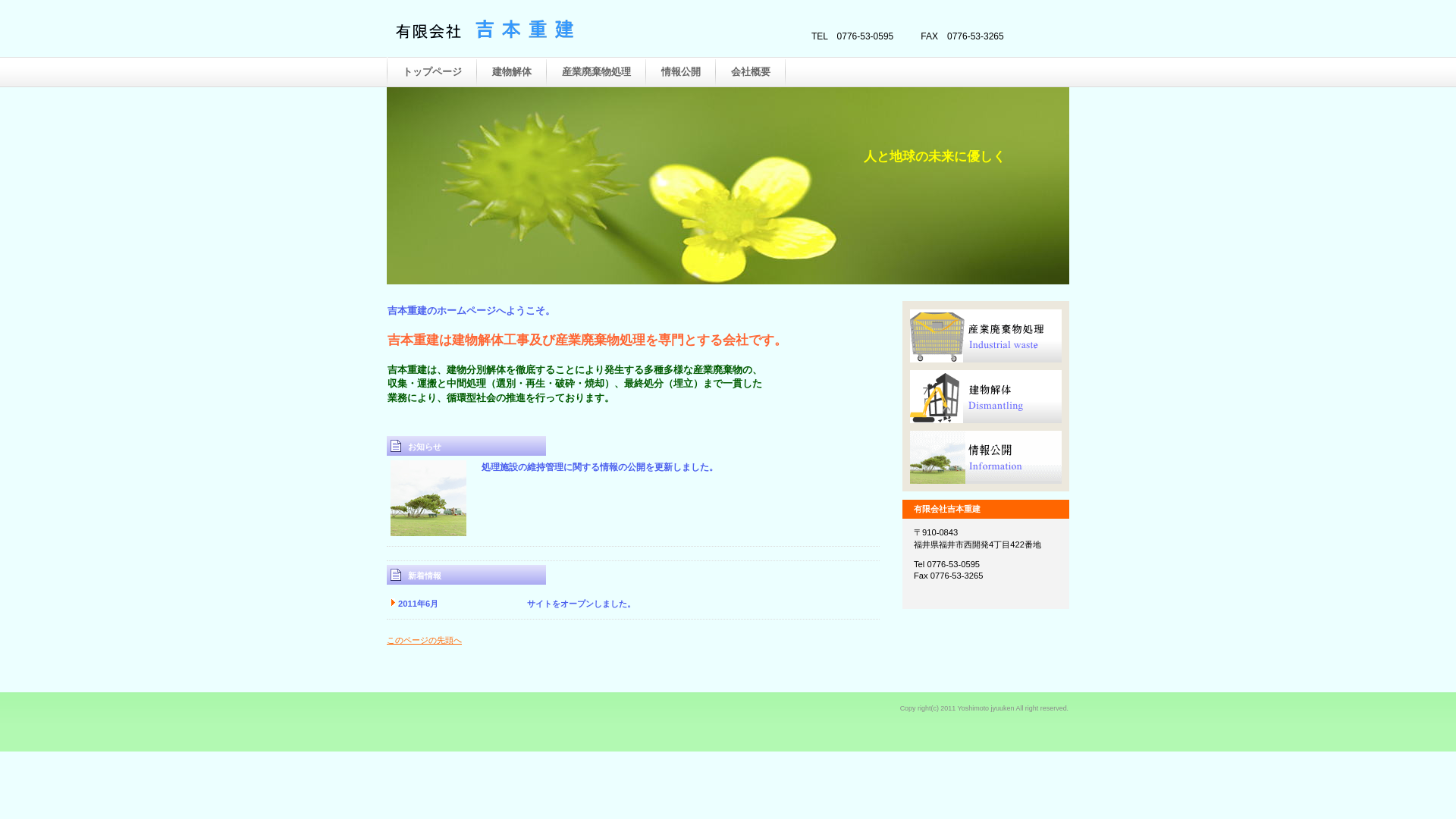Select the excavator icon for 建物解体
The width and height of the screenshot is (1456, 819).
[937, 397]
